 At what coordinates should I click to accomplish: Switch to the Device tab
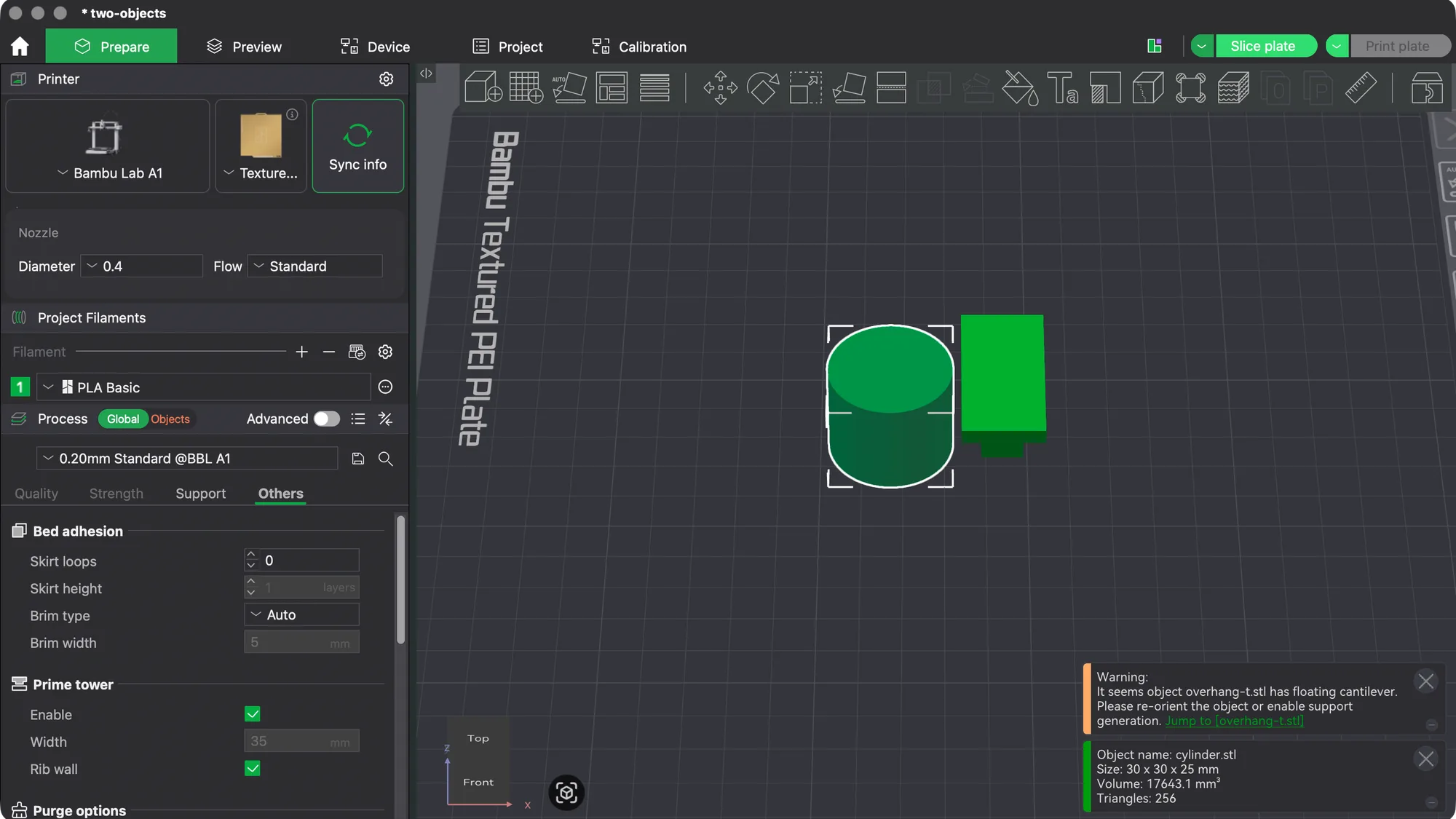[x=375, y=47]
